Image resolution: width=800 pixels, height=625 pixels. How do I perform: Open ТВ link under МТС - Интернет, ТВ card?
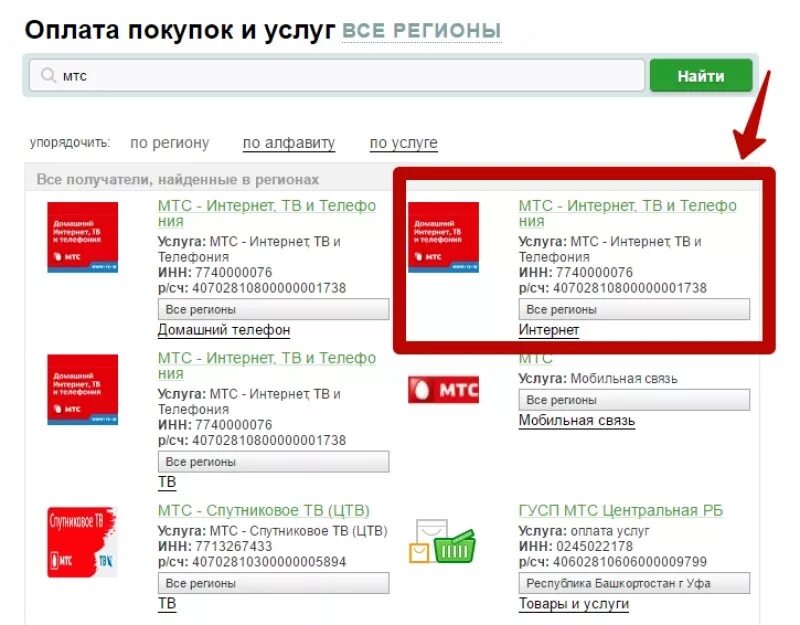tap(167, 482)
